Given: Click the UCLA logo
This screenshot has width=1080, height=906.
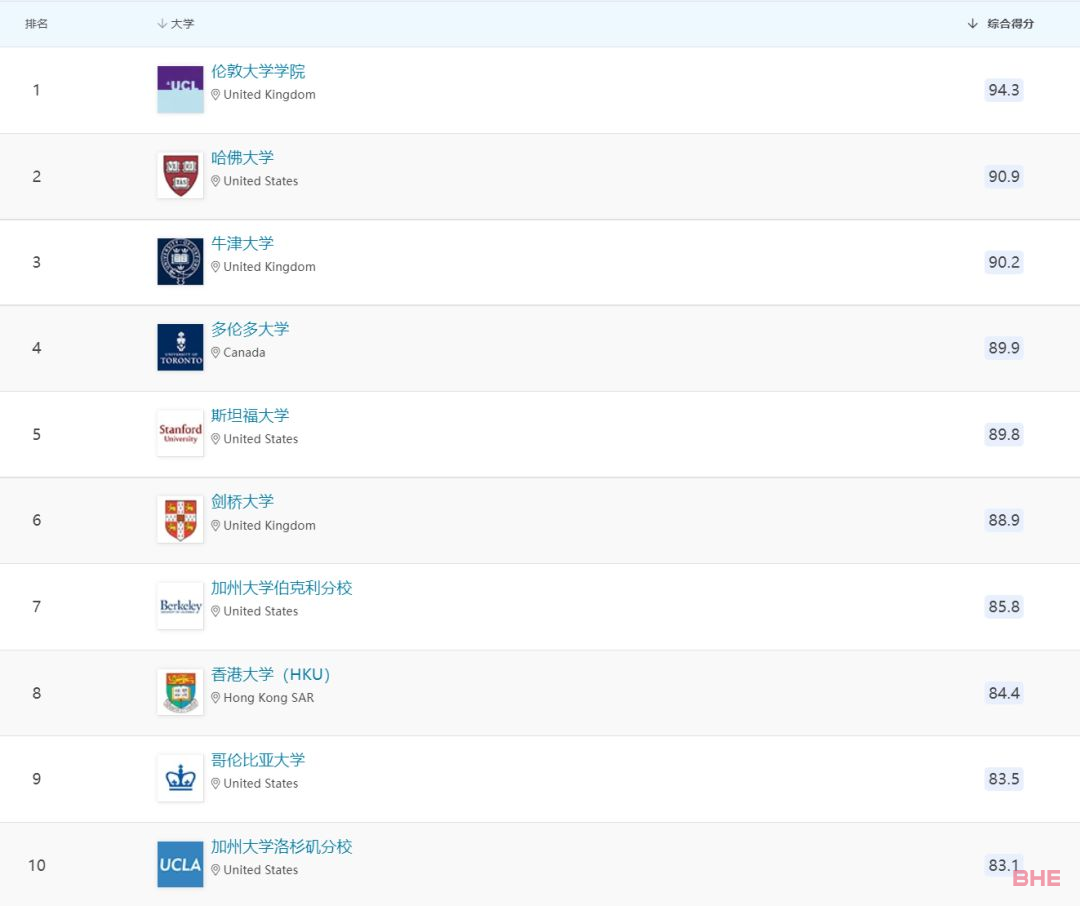Looking at the screenshot, I should tap(180, 865).
